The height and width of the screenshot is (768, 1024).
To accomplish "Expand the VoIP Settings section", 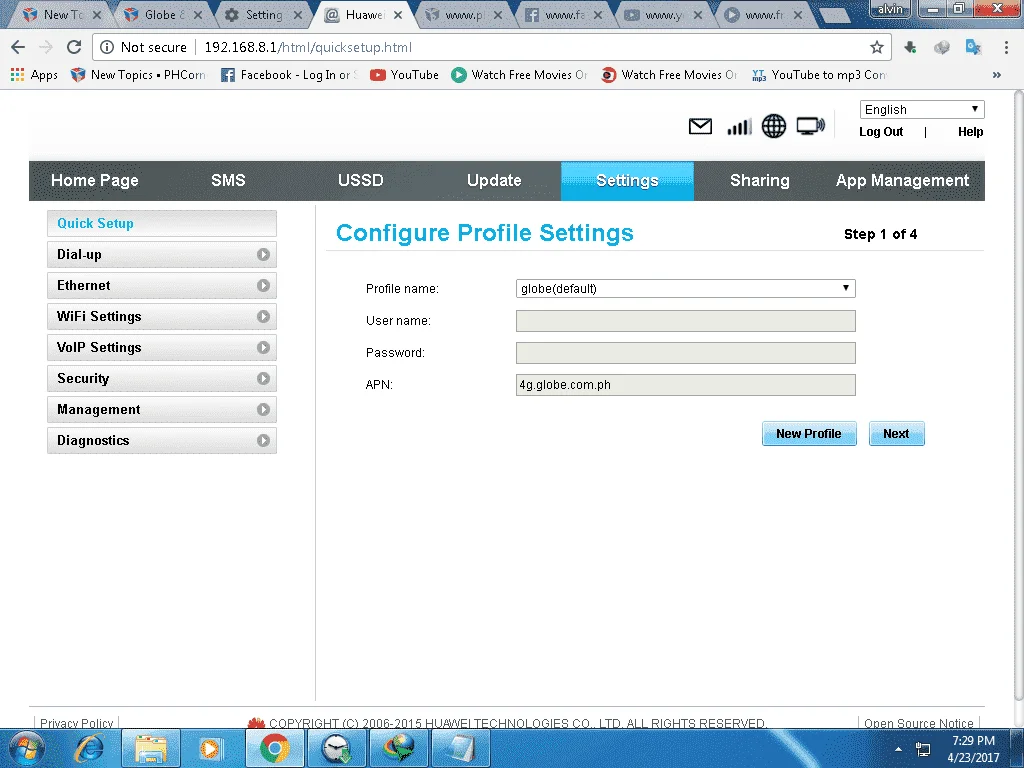I will [x=162, y=347].
